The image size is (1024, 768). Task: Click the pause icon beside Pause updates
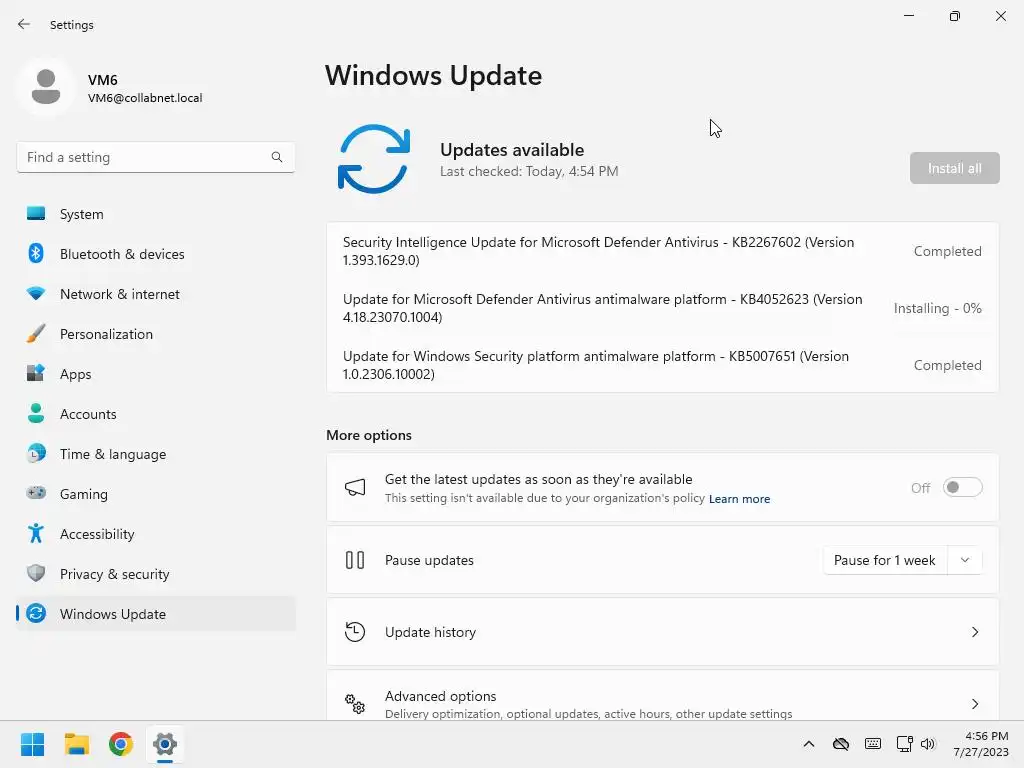355,560
